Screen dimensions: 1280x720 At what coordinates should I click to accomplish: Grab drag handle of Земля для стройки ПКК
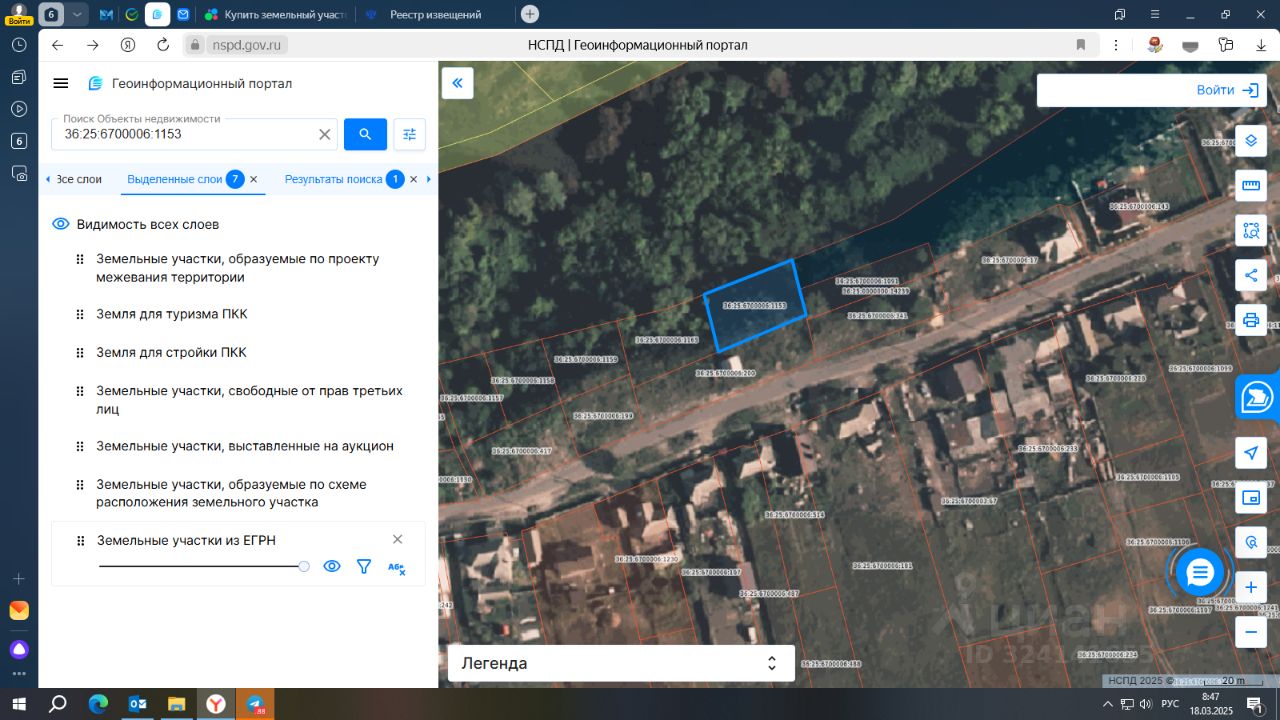tap(80, 353)
